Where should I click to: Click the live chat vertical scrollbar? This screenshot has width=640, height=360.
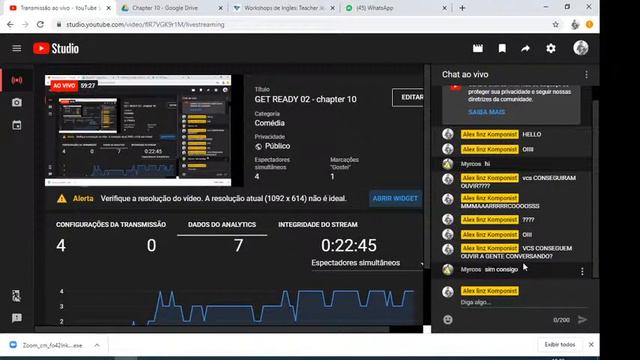click(596, 188)
